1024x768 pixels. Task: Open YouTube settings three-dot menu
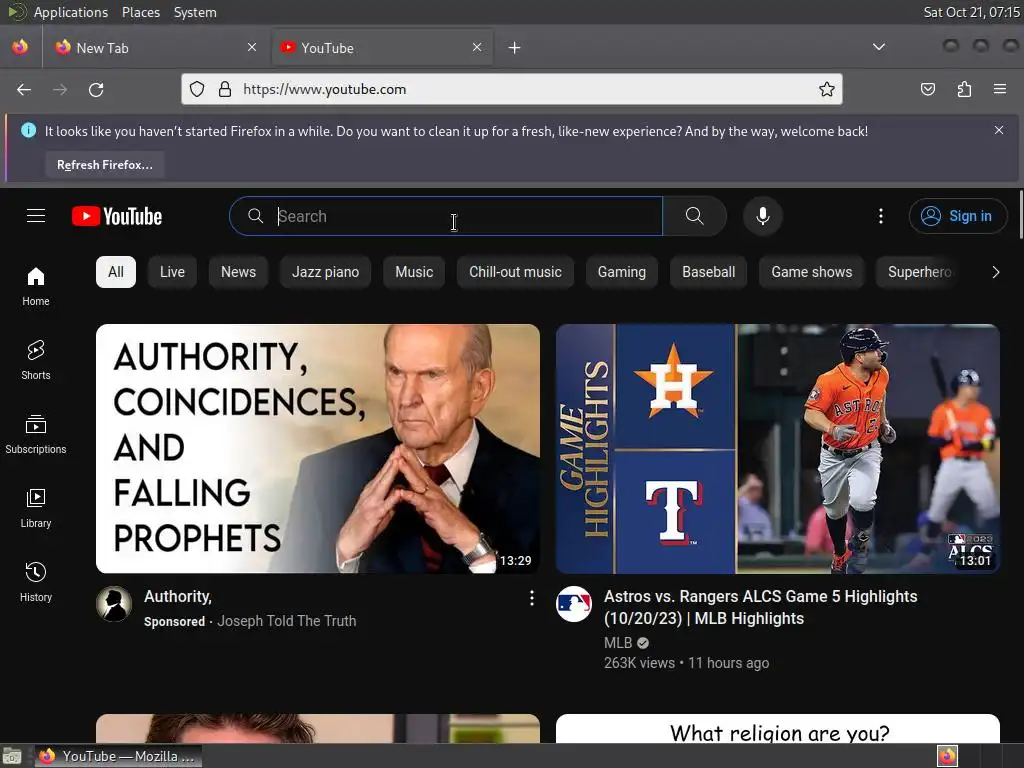(x=881, y=216)
